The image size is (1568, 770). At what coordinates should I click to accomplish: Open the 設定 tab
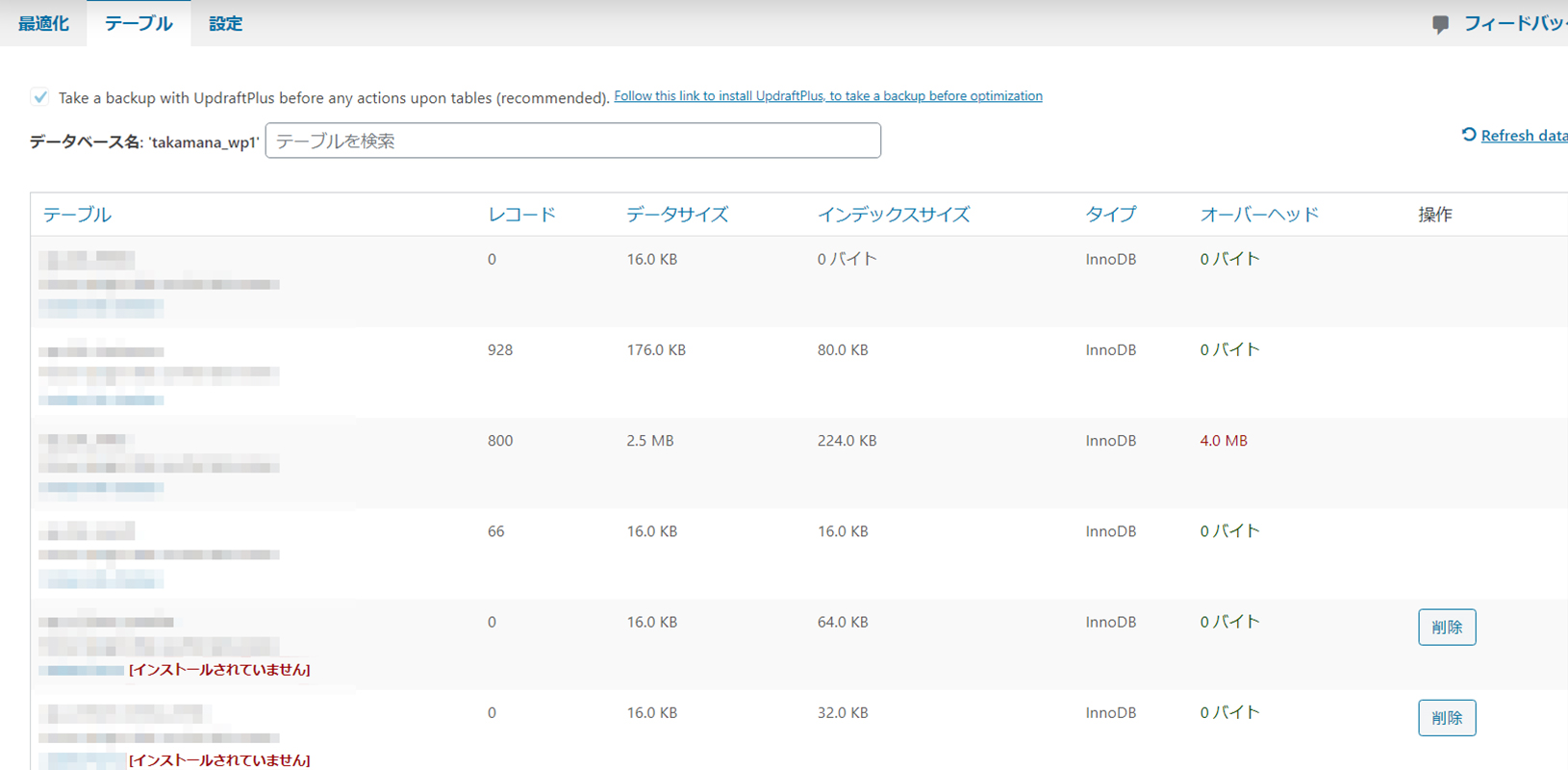tap(225, 23)
